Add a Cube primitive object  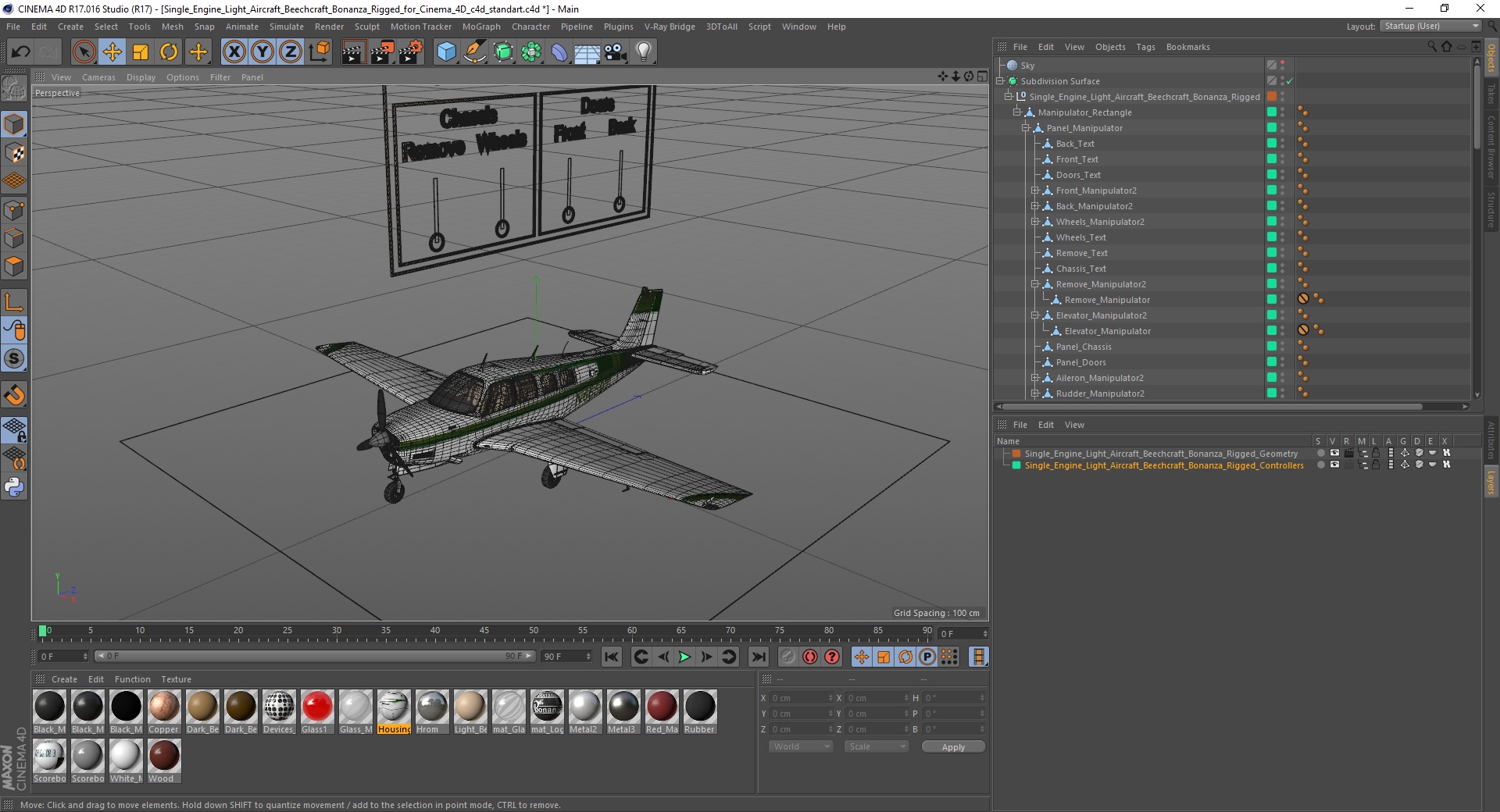coord(446,52)
